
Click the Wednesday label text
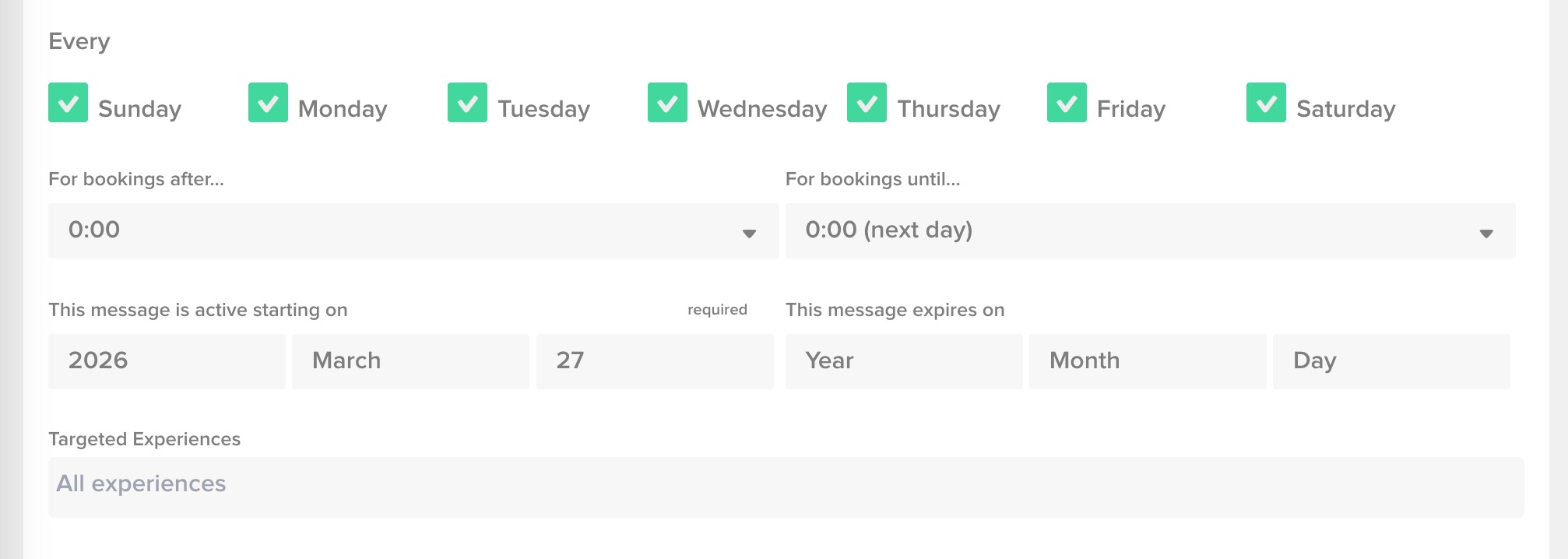[761, 109]
